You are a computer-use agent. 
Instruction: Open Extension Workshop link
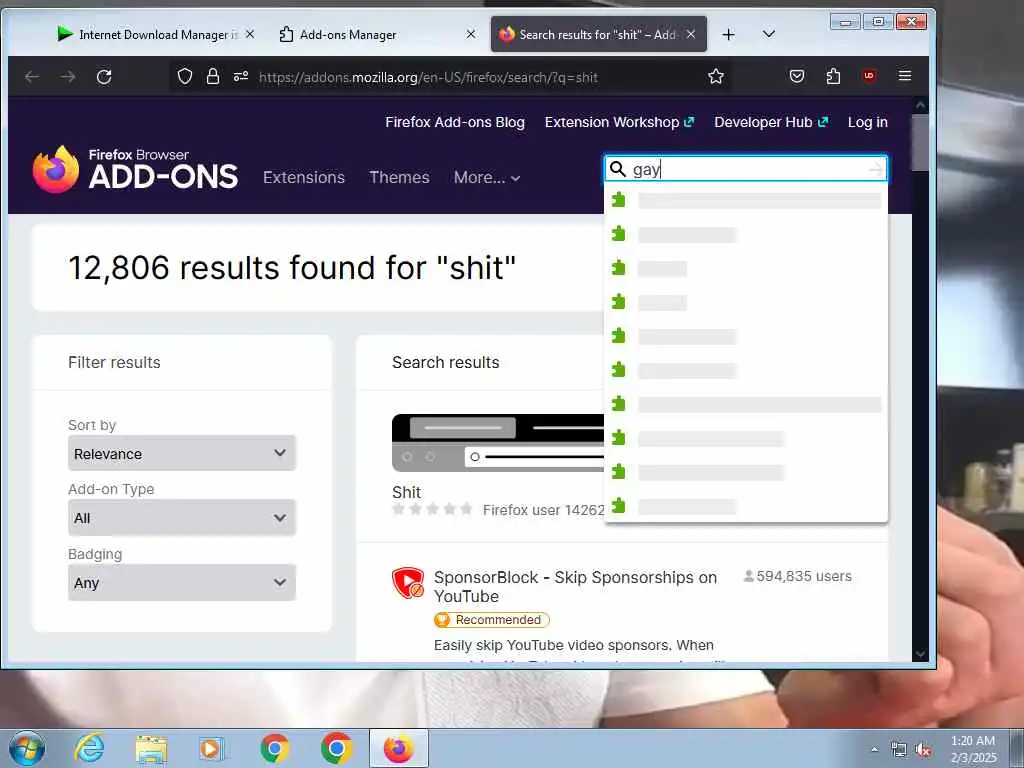(619, 122)
